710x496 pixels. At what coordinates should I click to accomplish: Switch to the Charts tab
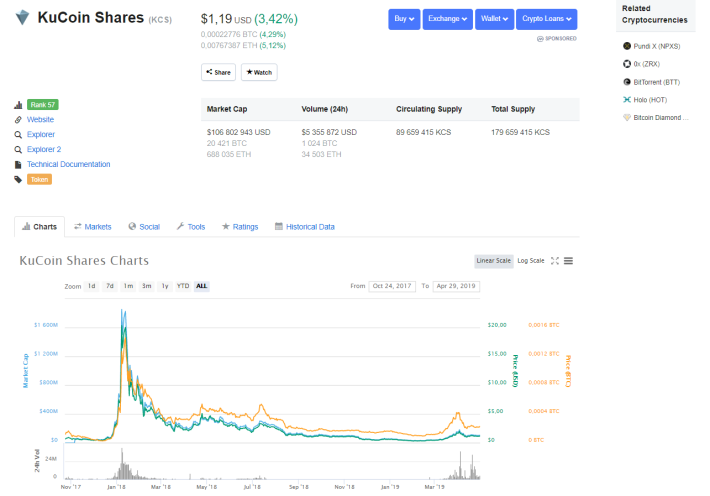(x=39, y=227)
